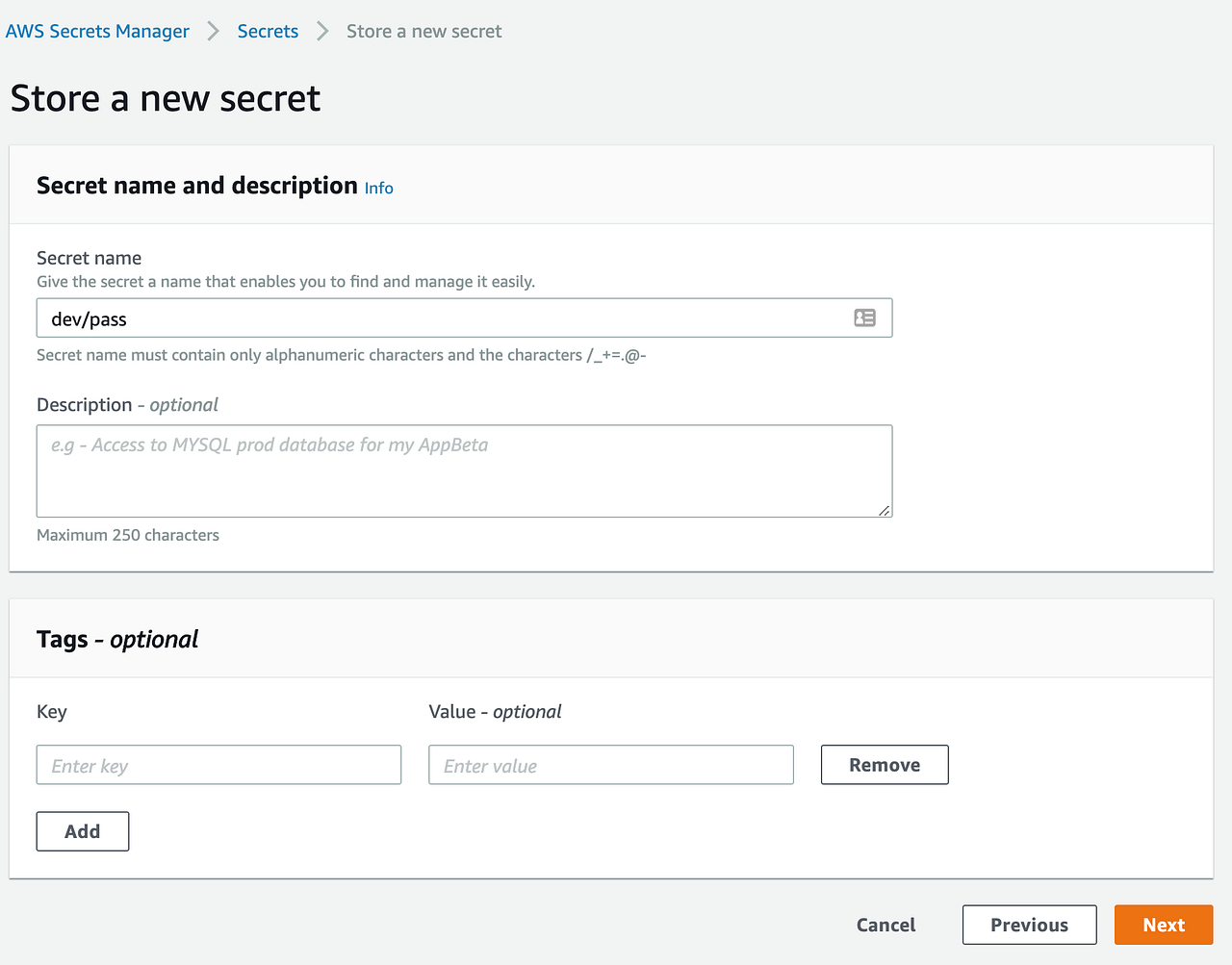Click the Value optional column label
This screenshot has width=1232, height=965.
[x=496, y=712]
